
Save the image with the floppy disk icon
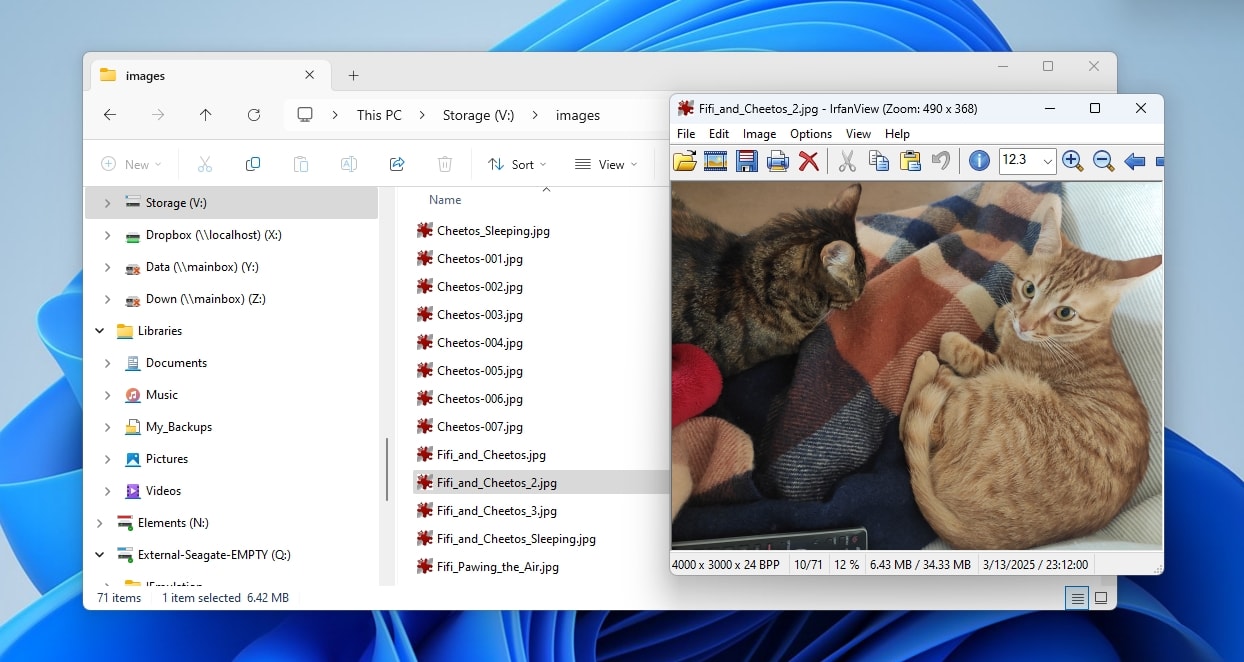pos(747,161)
